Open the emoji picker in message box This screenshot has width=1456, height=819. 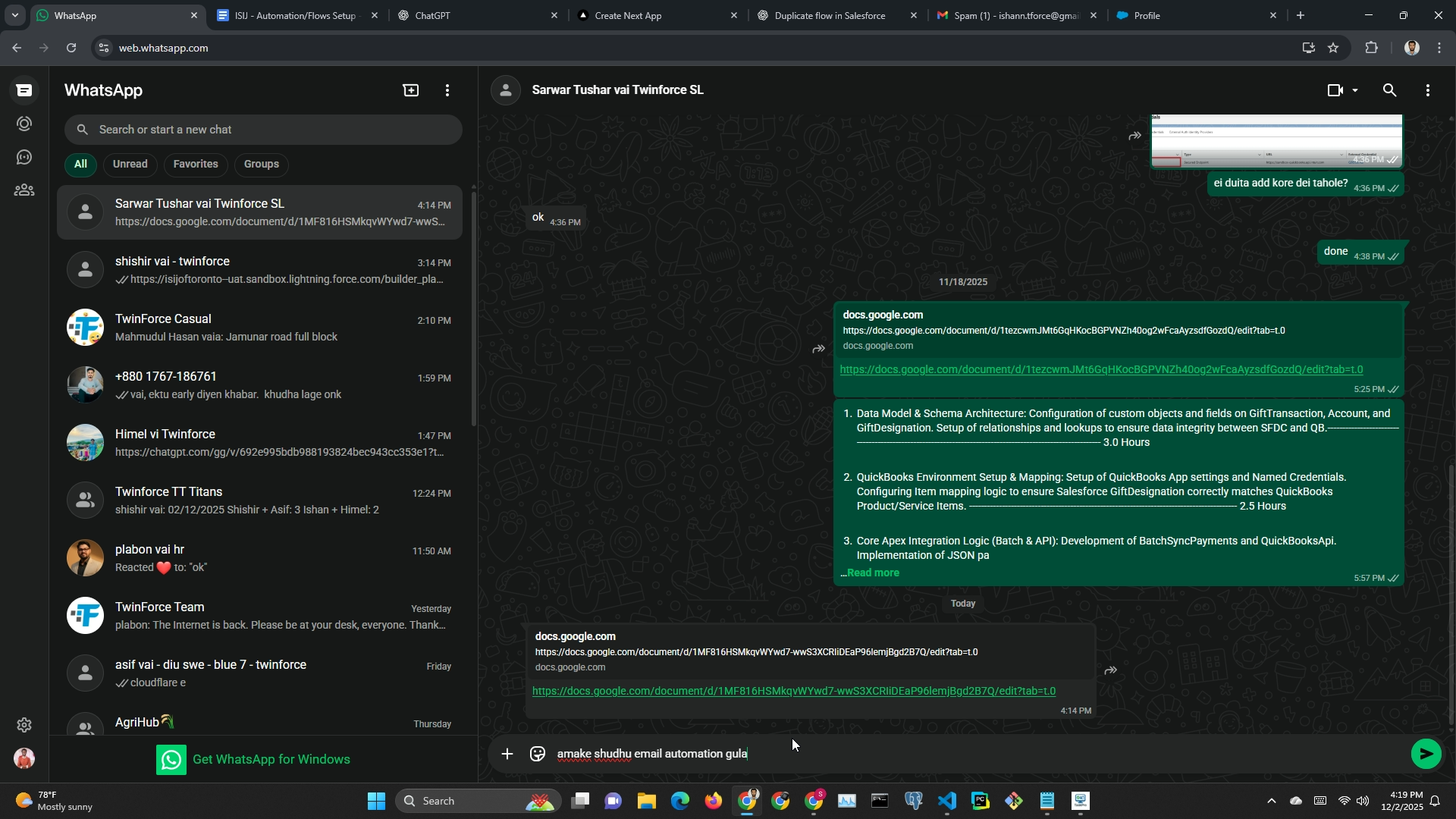pyautogui.click(x=538, y=754)
